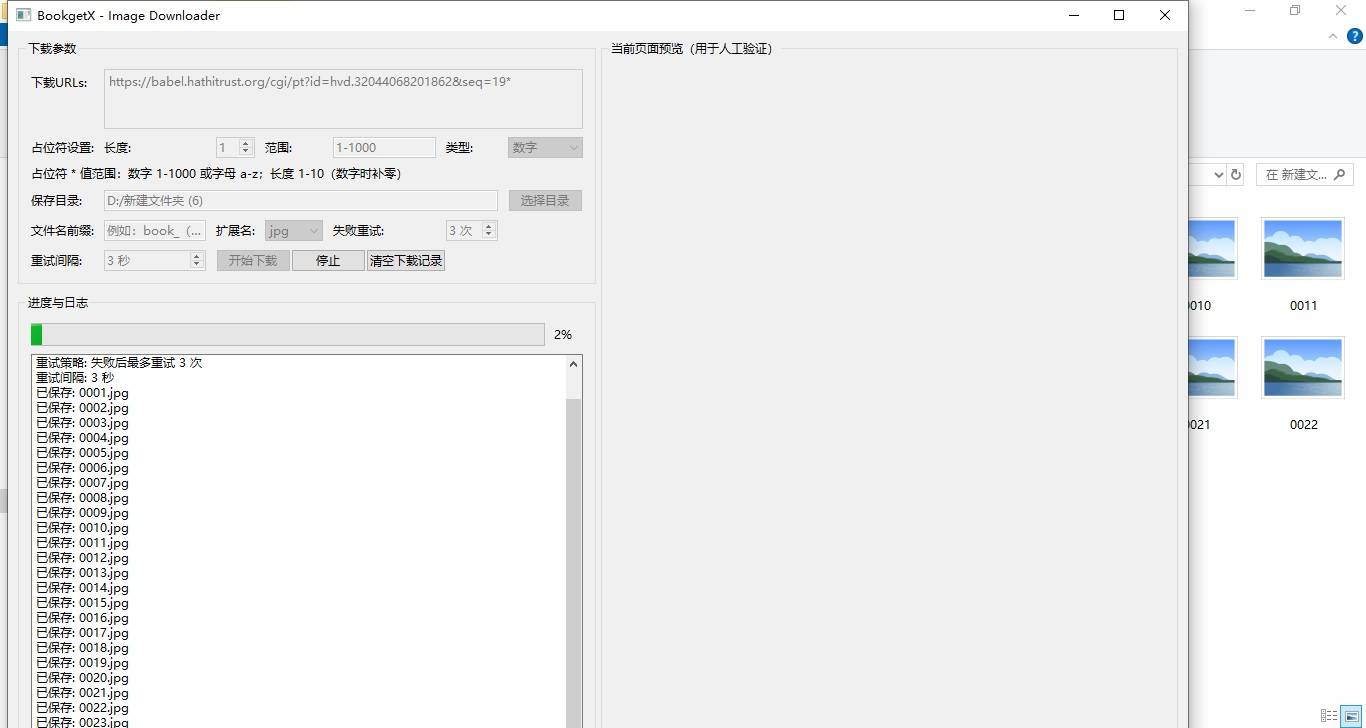Increase the 长度 spinner value
Image resolution: width=1366 pixels, height=728 pixels.
click(x=246, y=143)
